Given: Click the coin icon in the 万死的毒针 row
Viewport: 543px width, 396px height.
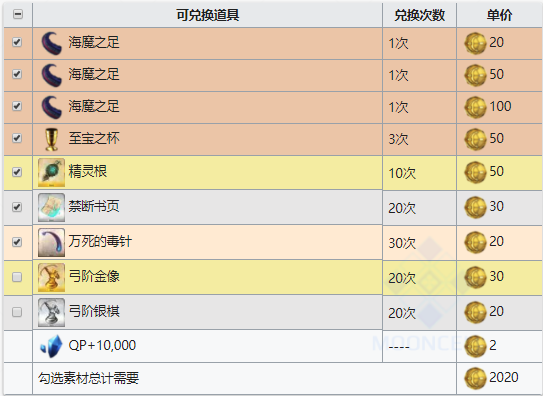Looking at the screenshot, I should tap(475, 242).
